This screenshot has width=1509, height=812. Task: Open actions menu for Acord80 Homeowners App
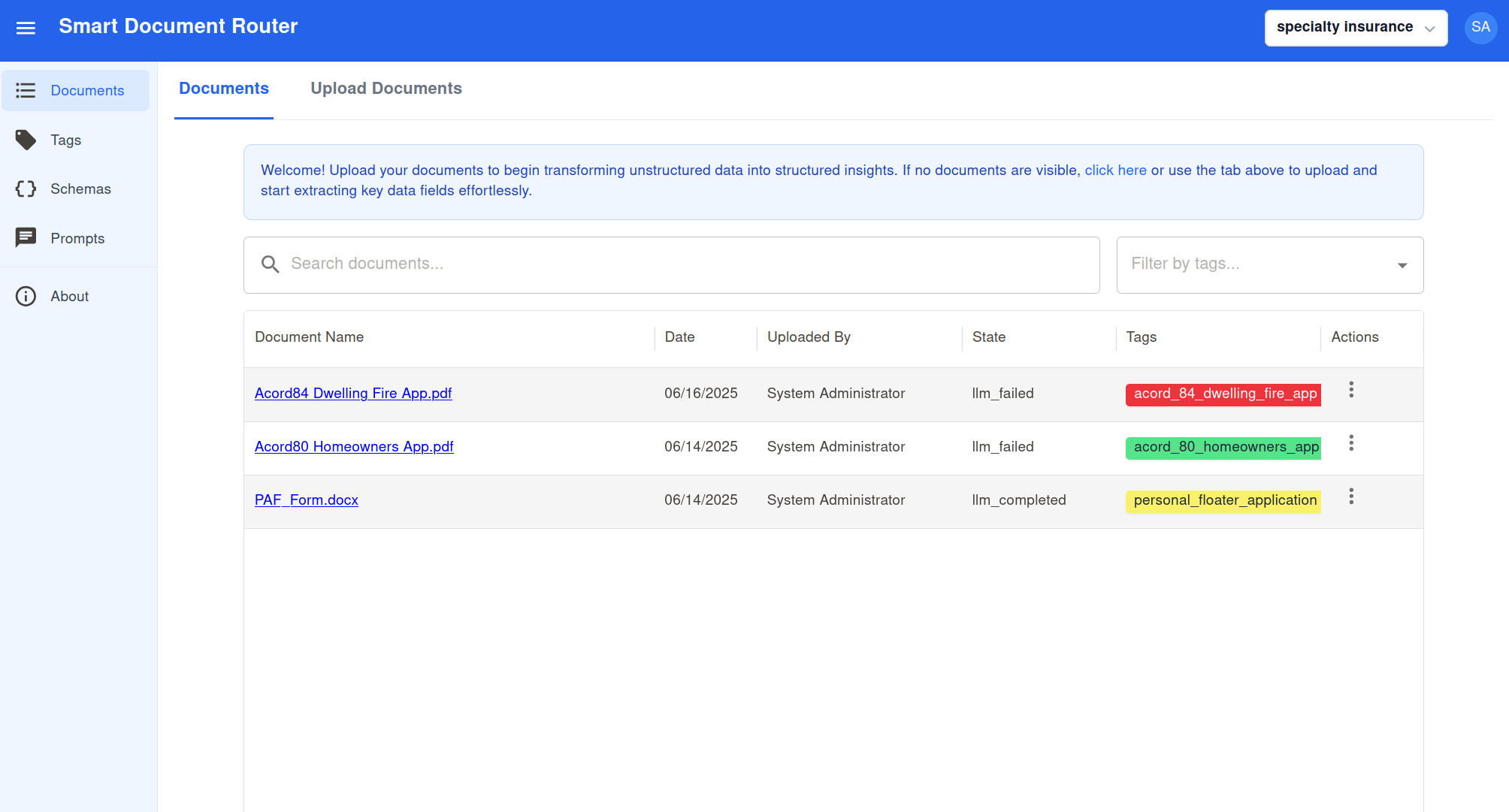1350,443
